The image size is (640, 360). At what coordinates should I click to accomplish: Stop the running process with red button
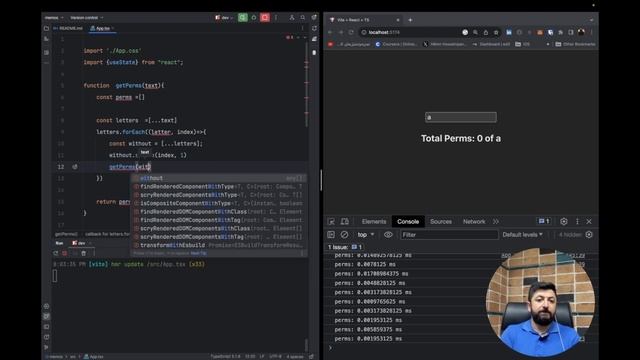[x=265, y=18]
